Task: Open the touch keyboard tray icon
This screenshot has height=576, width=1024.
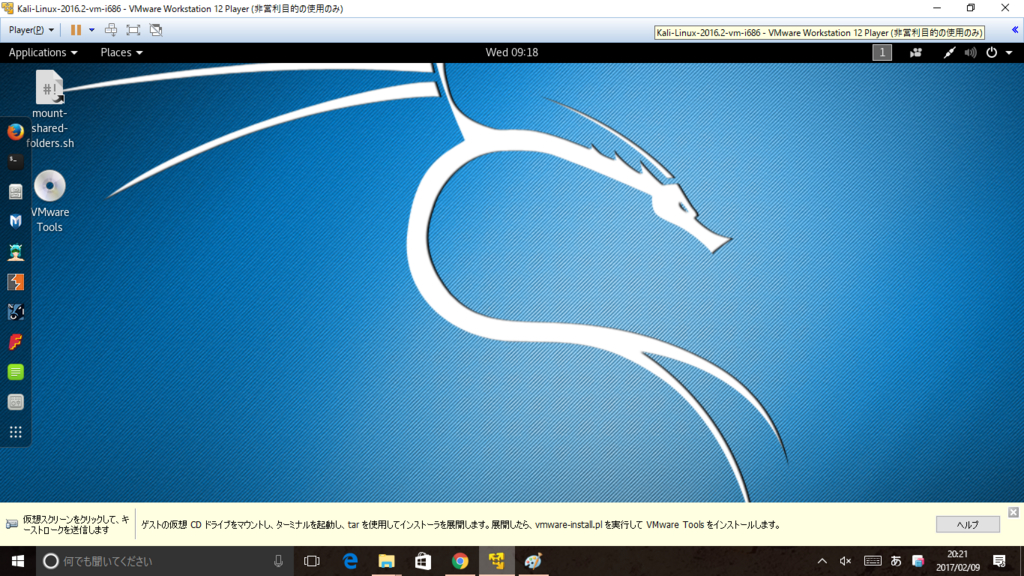Action: pyautogui.click(x=872, y=561)
